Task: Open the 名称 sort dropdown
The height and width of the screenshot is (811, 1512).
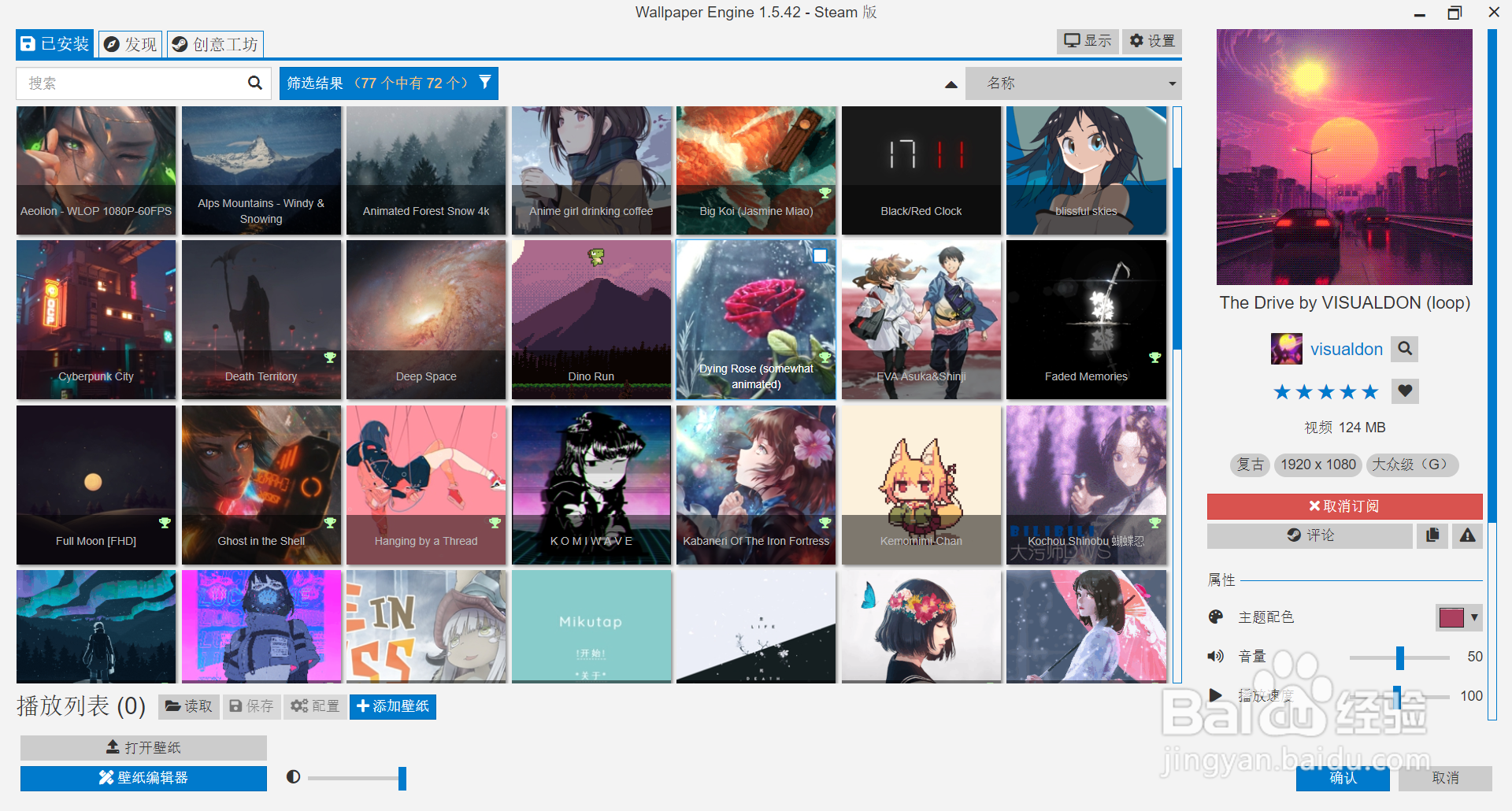Action: click(x=1073, y=83)
